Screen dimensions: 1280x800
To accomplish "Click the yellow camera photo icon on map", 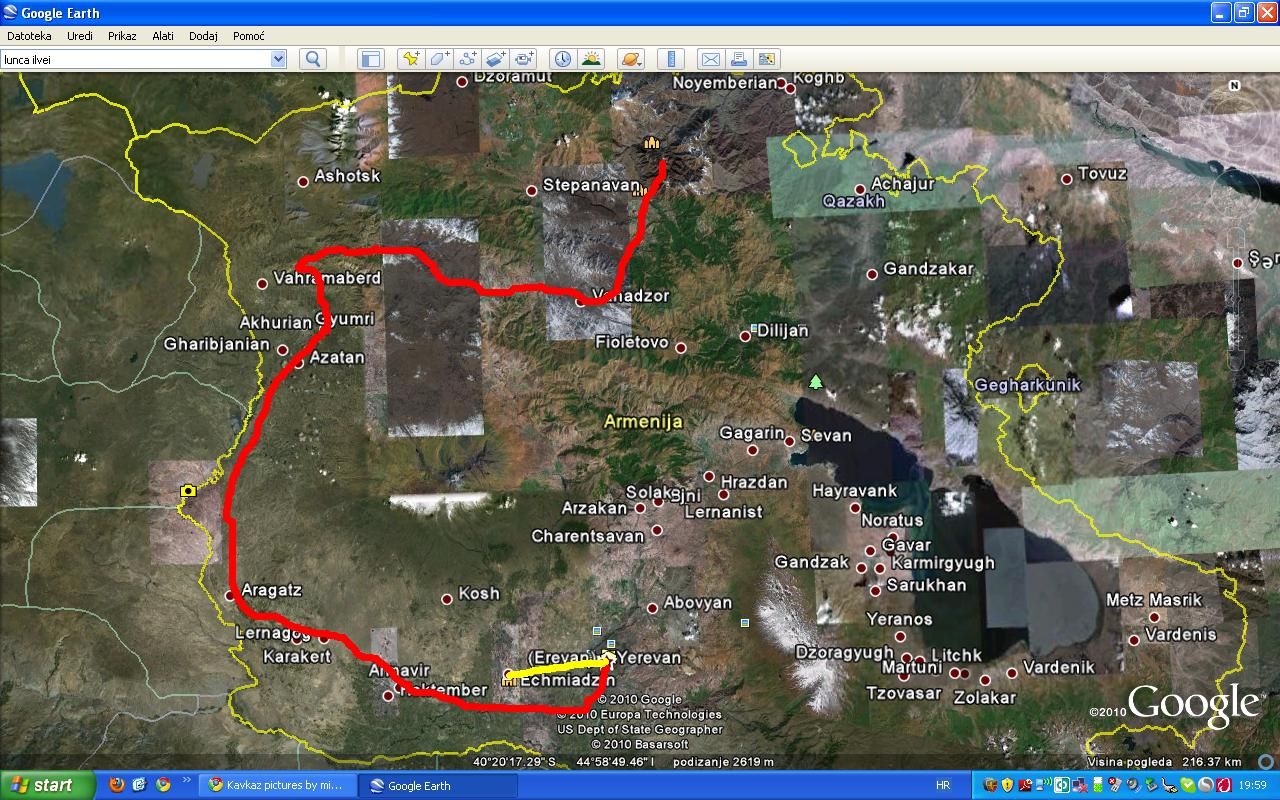I will [188, 490].
